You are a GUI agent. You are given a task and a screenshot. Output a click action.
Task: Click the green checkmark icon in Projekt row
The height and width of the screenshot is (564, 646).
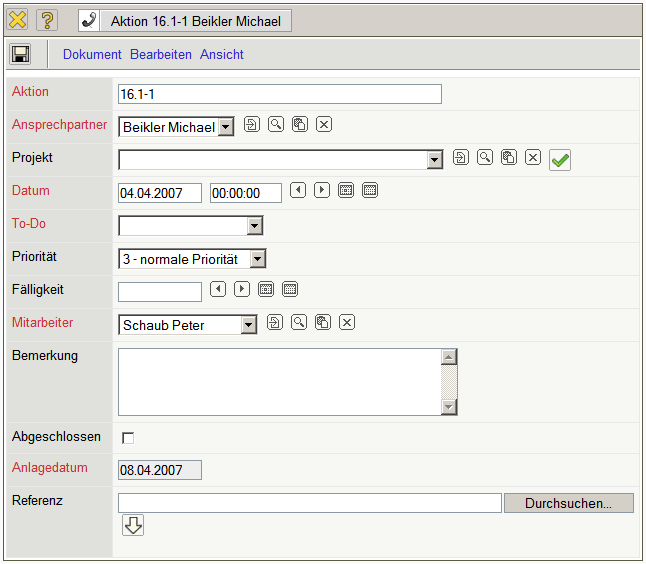coord(560,160)
